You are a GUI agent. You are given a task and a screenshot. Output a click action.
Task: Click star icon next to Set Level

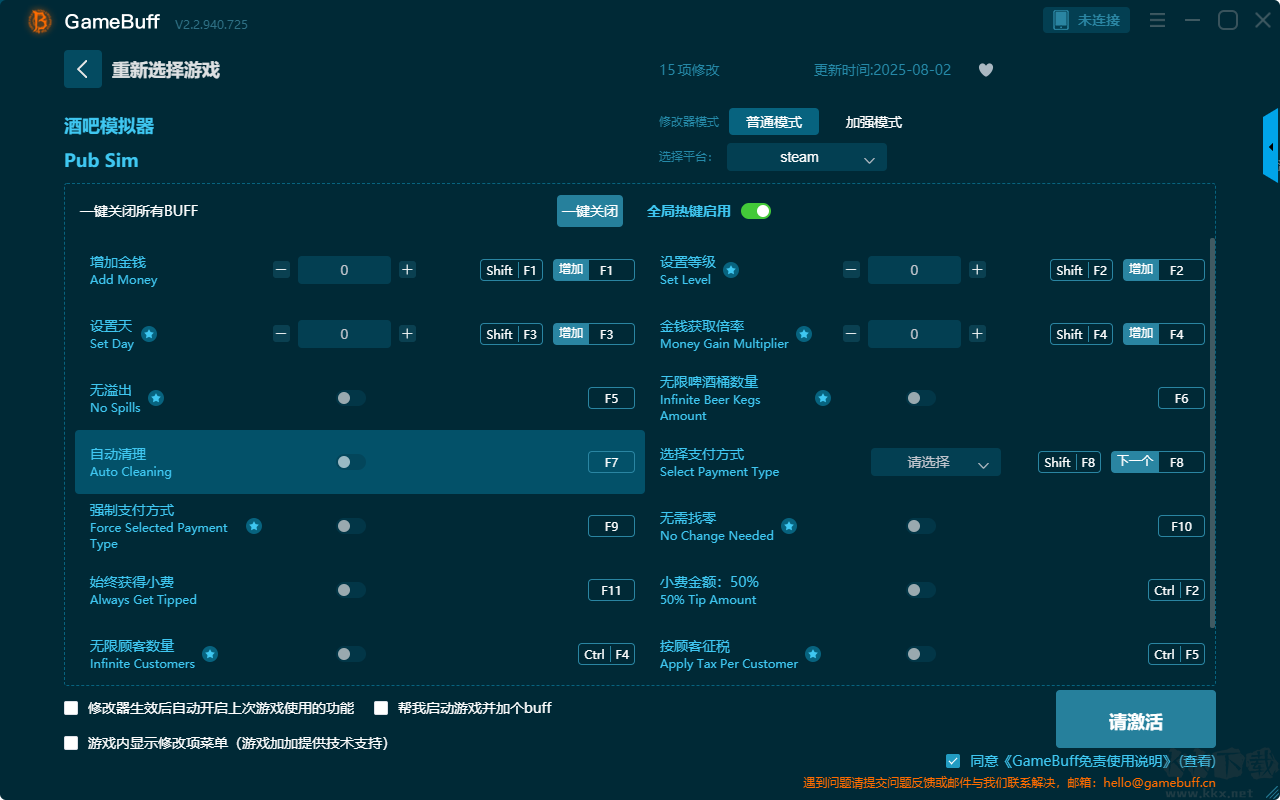pos(731,270)
